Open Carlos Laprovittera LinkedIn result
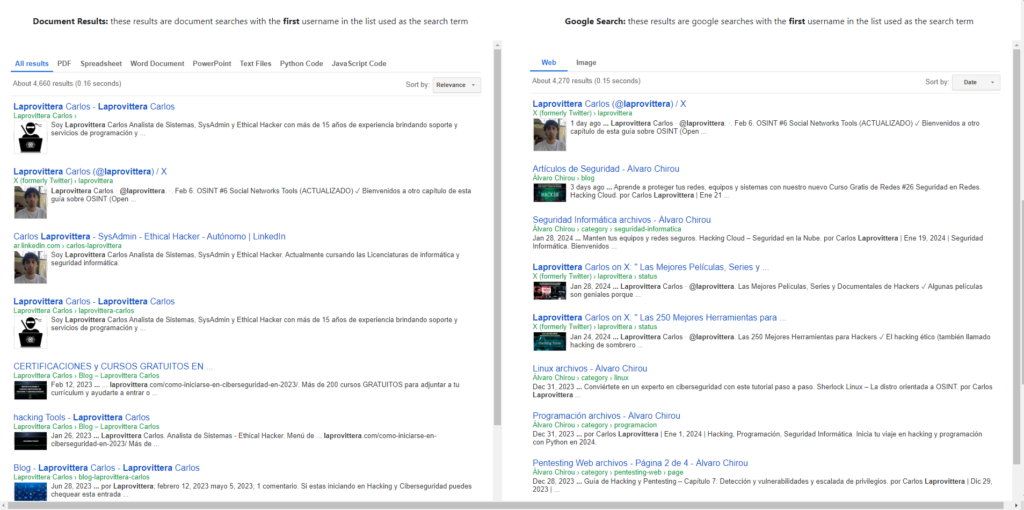 point(149,236)
